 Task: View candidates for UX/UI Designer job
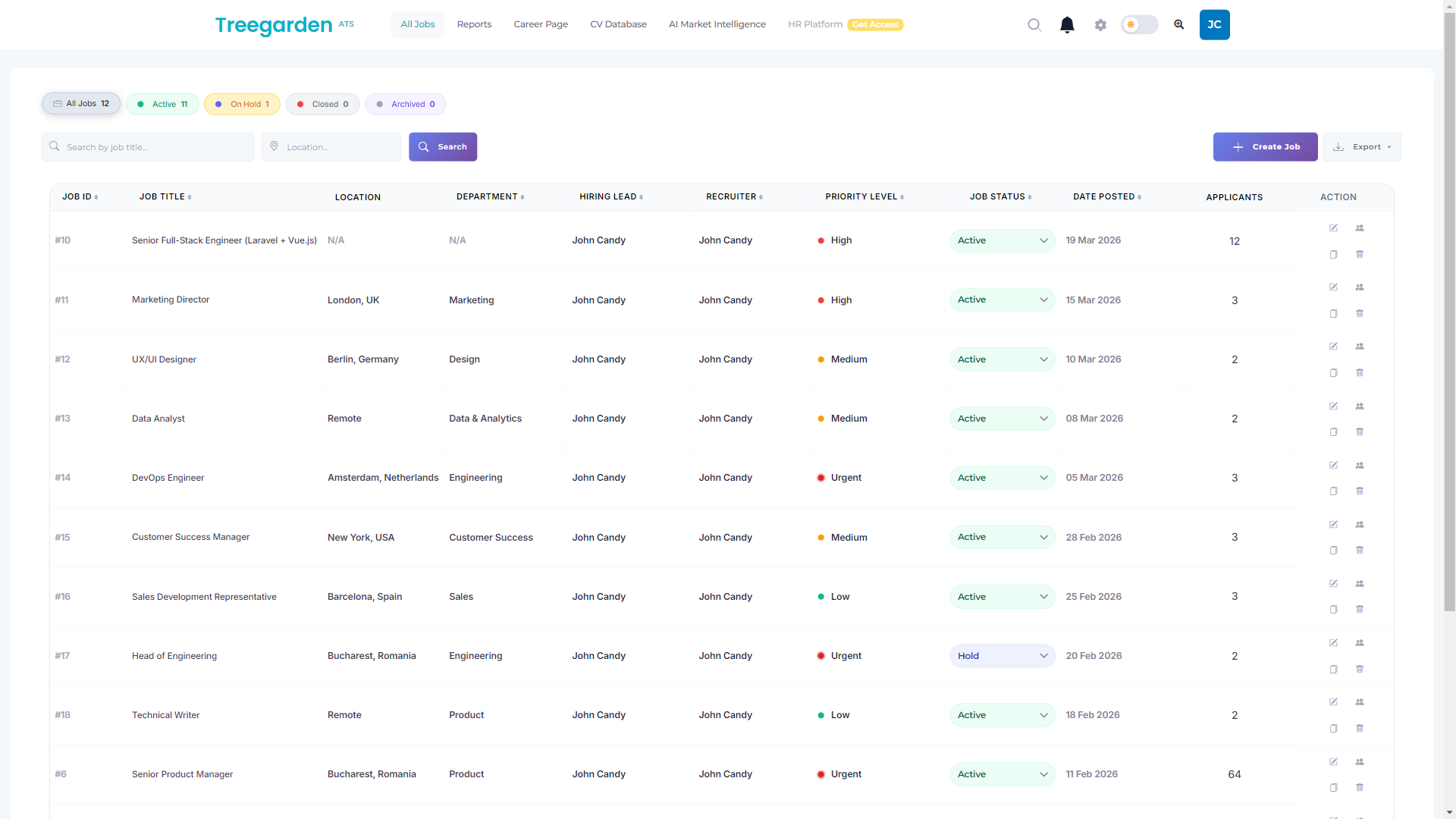coord(1360,347)
